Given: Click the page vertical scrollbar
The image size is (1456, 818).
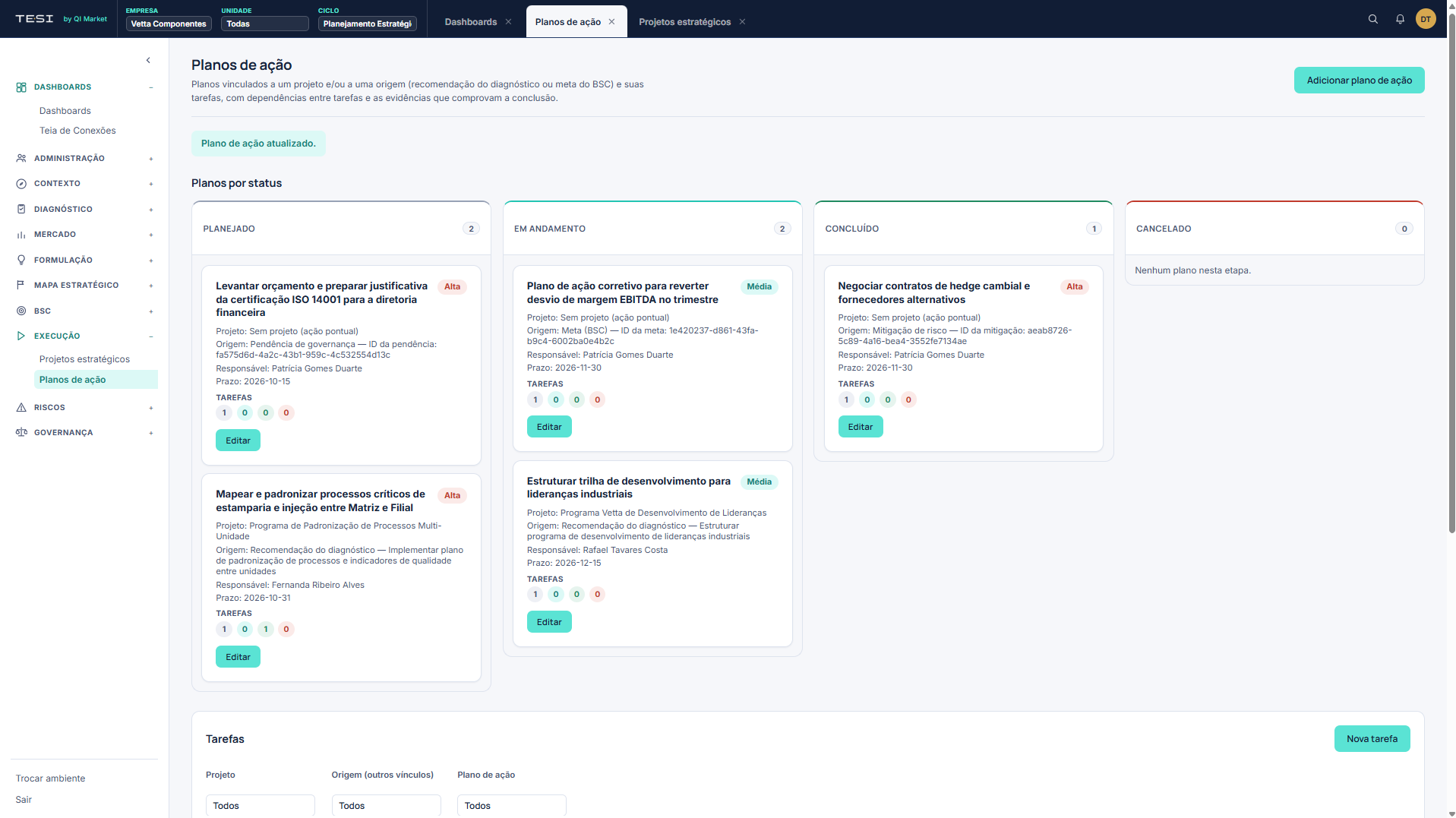Looking at the screenshot, I should [x=1451, y=273].
